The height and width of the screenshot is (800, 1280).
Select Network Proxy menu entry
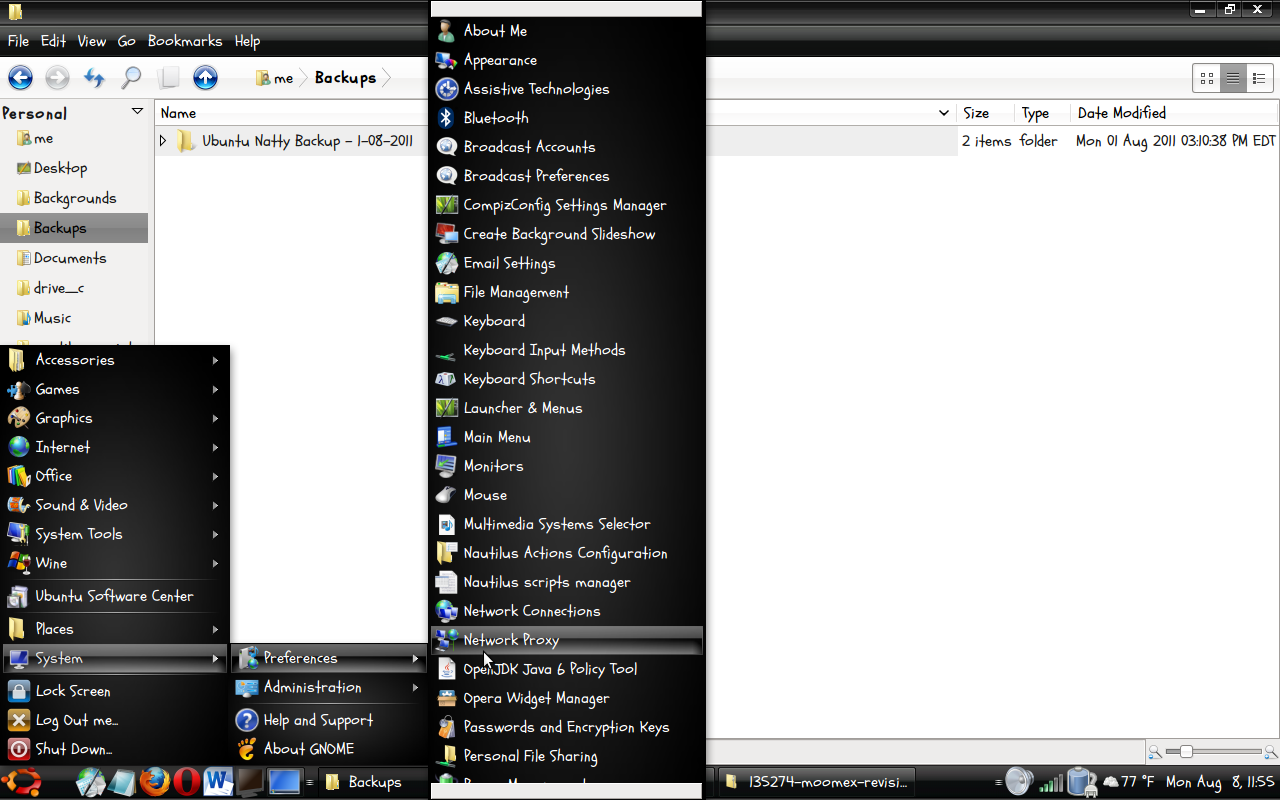tap(567, 640)
